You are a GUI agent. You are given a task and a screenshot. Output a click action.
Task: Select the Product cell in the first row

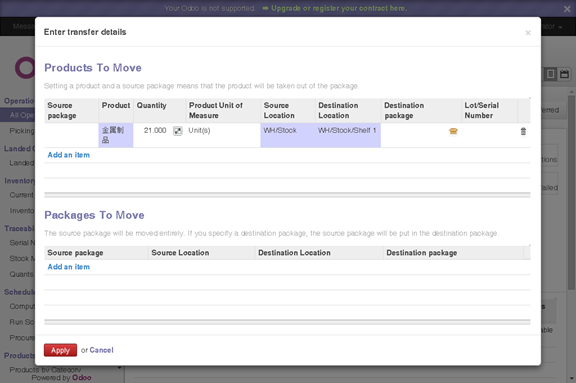[x=116, y=135]
